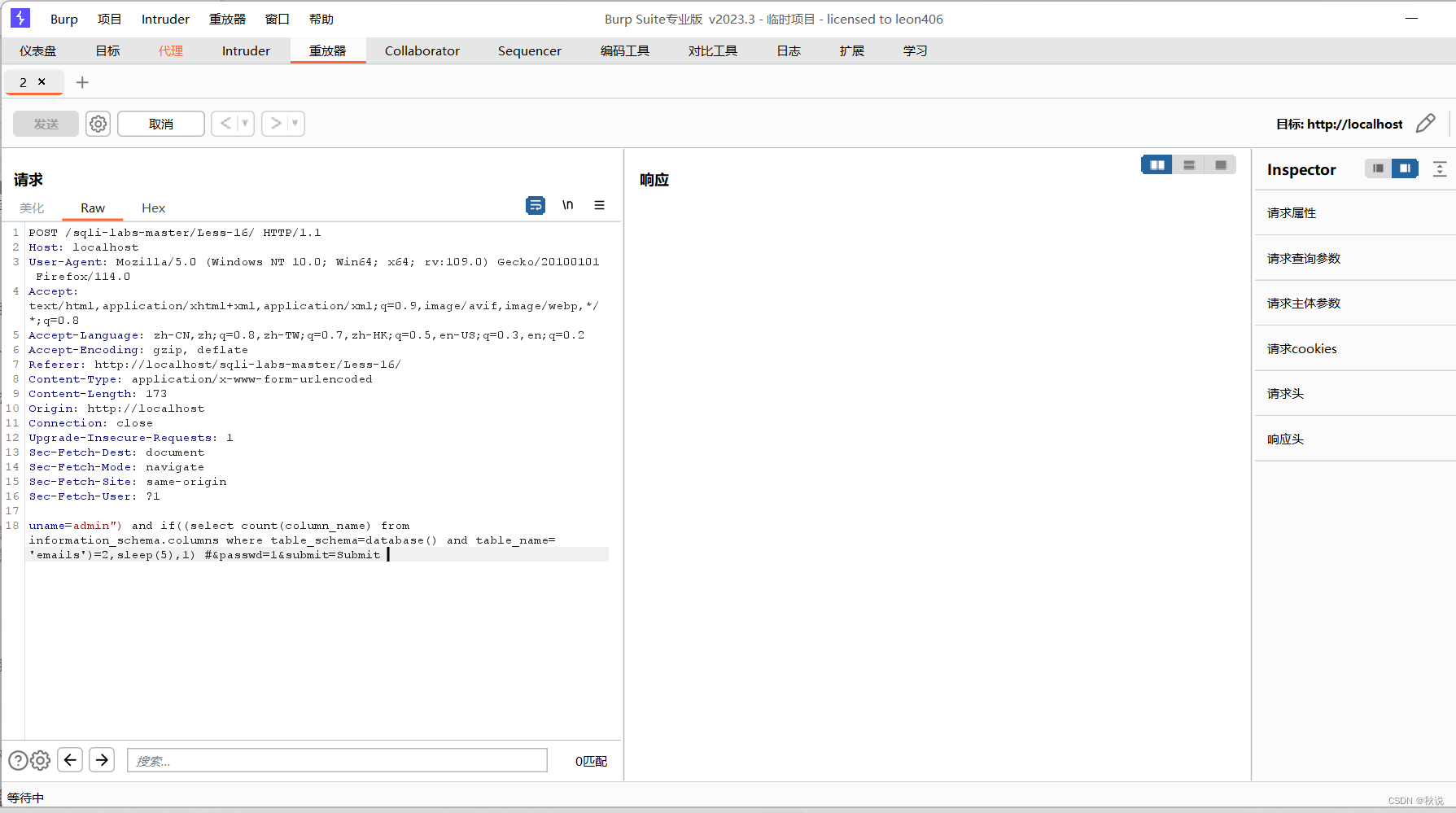Select the Raw request view tab
Viewport: 1456px width, 813px height.
click(93, 208)
